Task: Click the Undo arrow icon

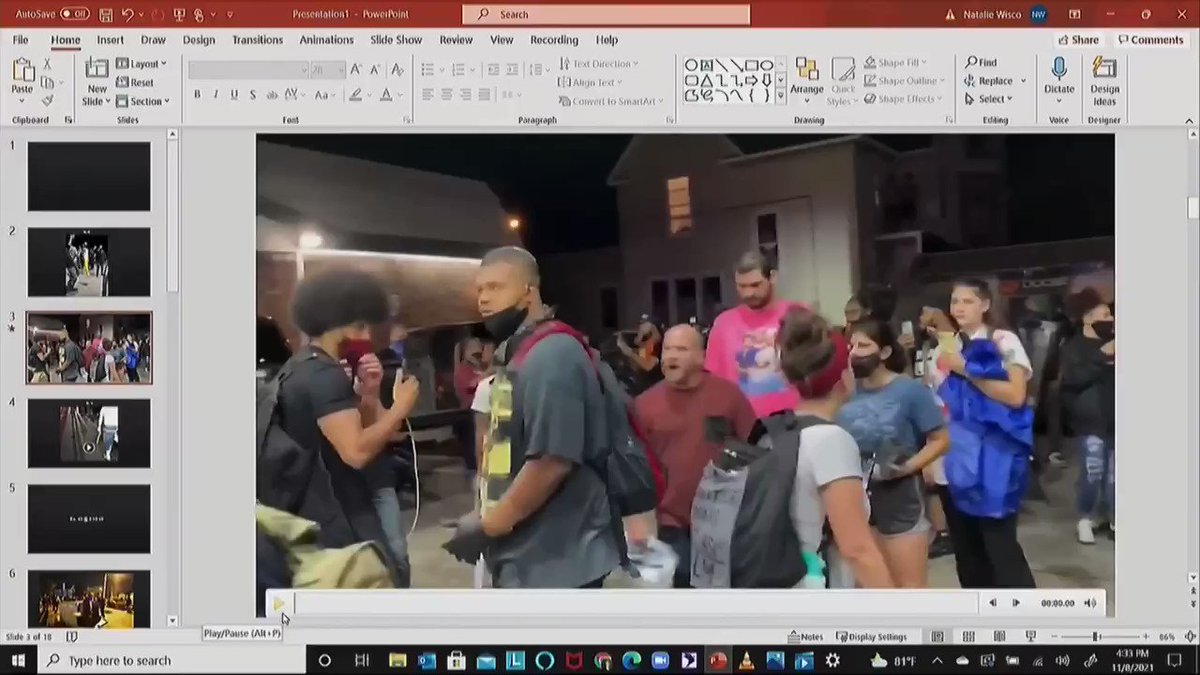Action: (128, 15)
